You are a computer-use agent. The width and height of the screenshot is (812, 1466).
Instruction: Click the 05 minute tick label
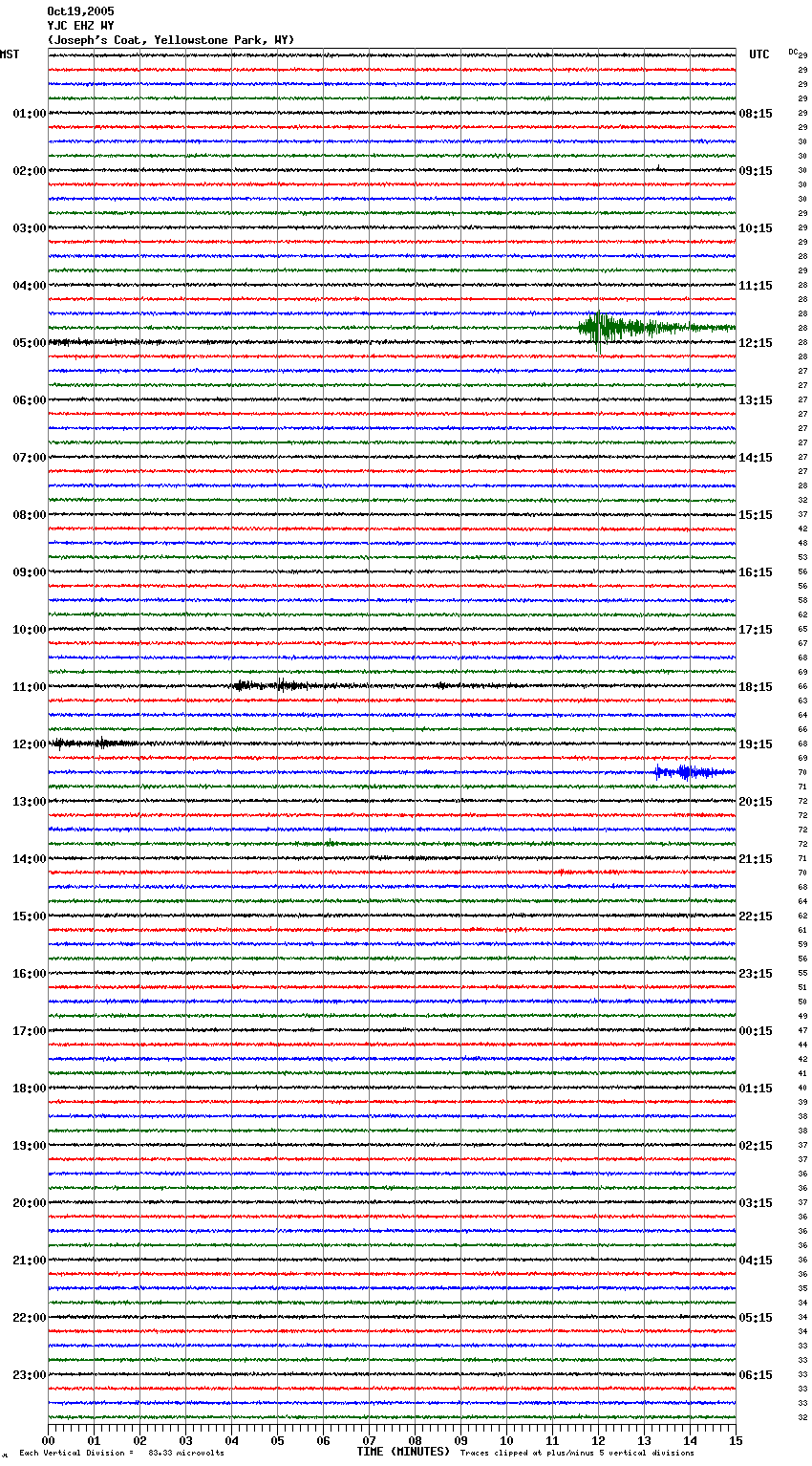pos(278,1441)
